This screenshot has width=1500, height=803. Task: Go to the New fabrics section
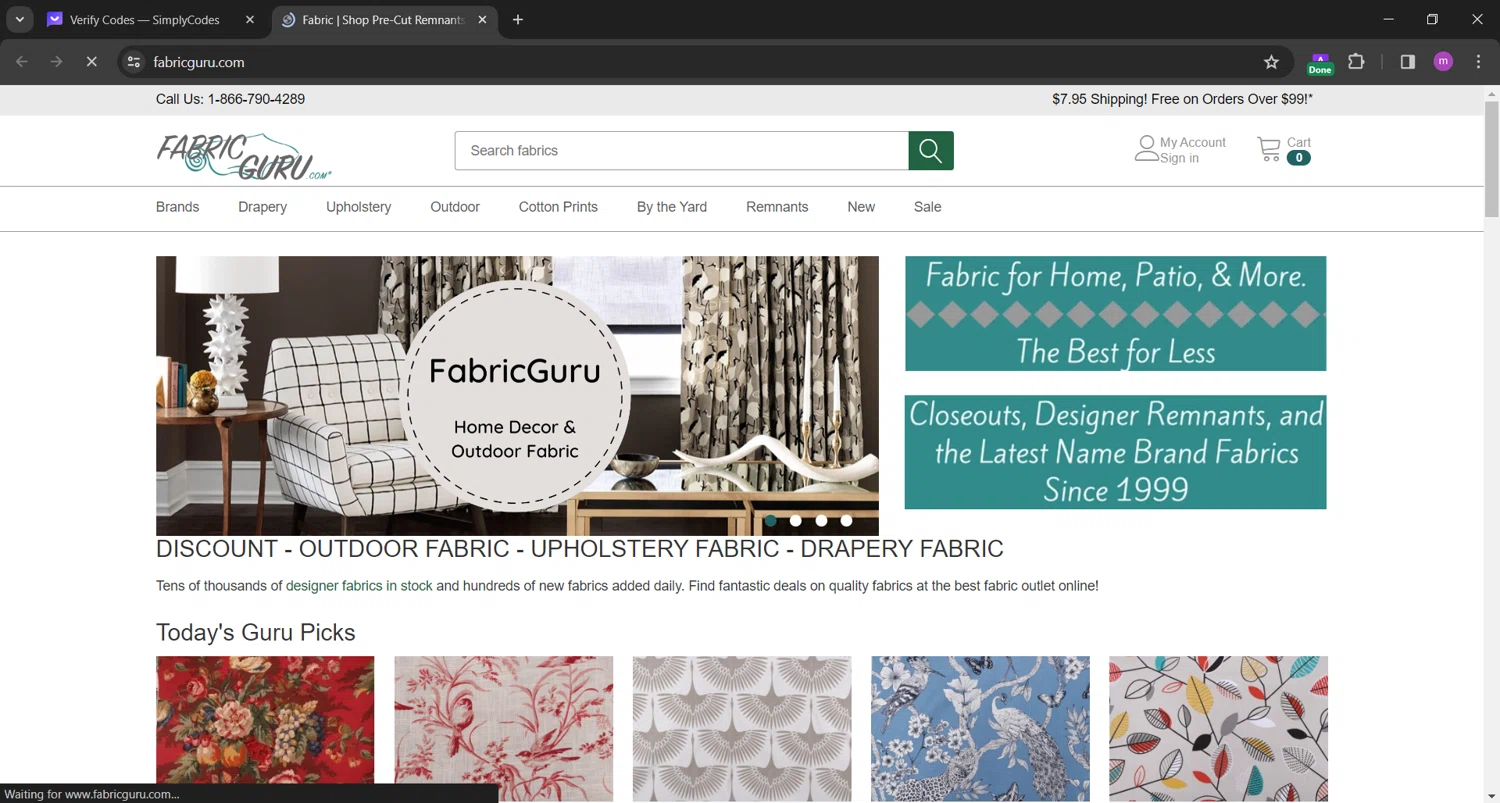[x=861, y=207]
